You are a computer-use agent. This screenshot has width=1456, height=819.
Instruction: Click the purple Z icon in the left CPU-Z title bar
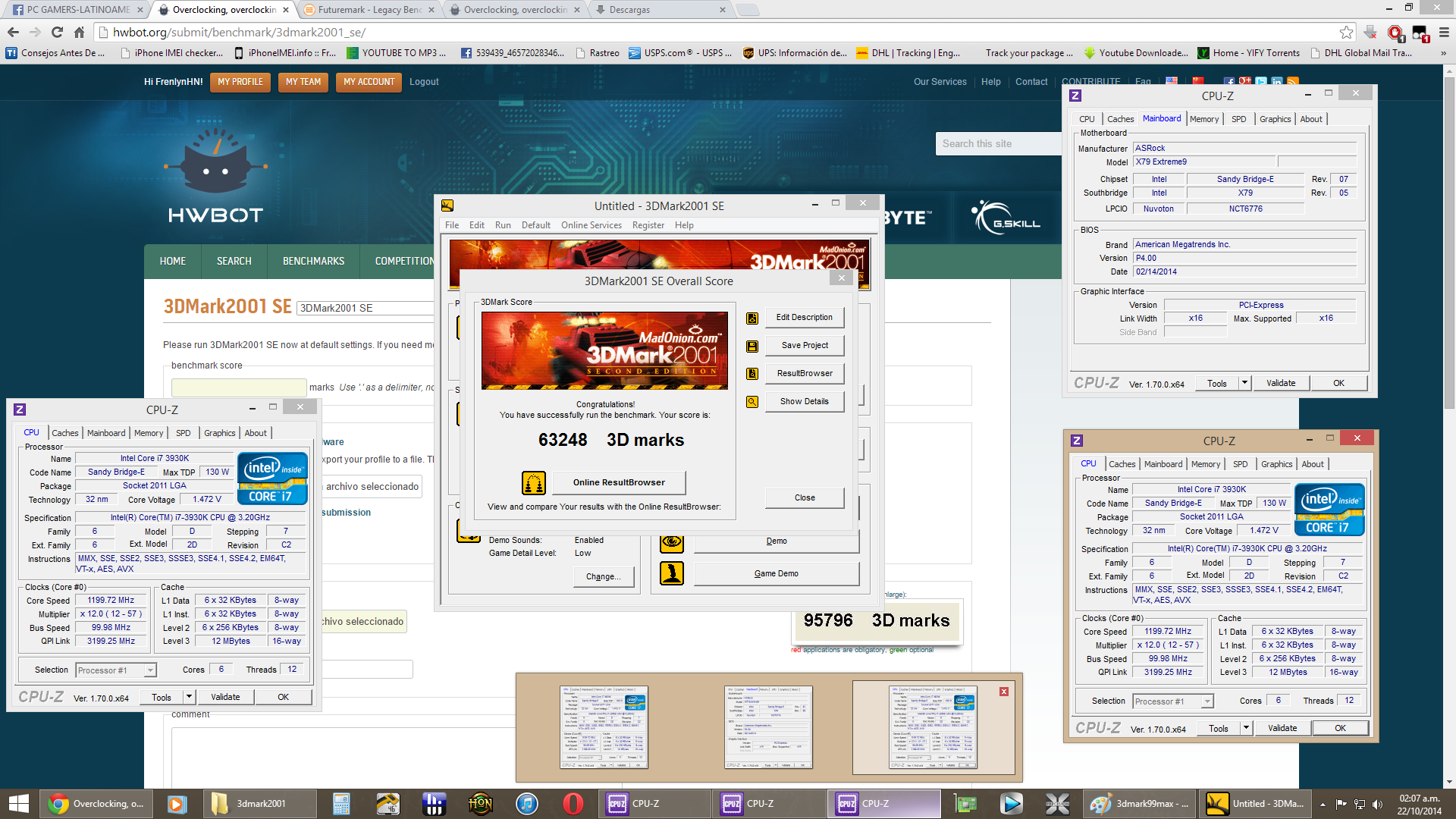[20, 409]
